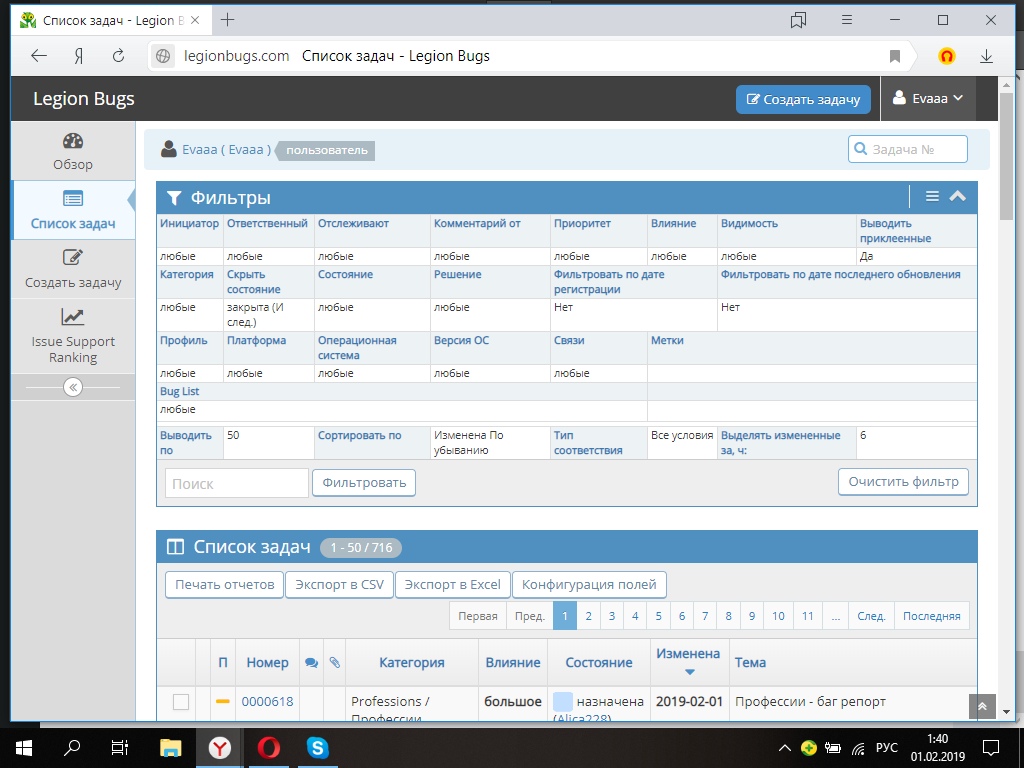Open the Категория filter selector
This screenshot has width=1024, height=768.
pos(187,274)
